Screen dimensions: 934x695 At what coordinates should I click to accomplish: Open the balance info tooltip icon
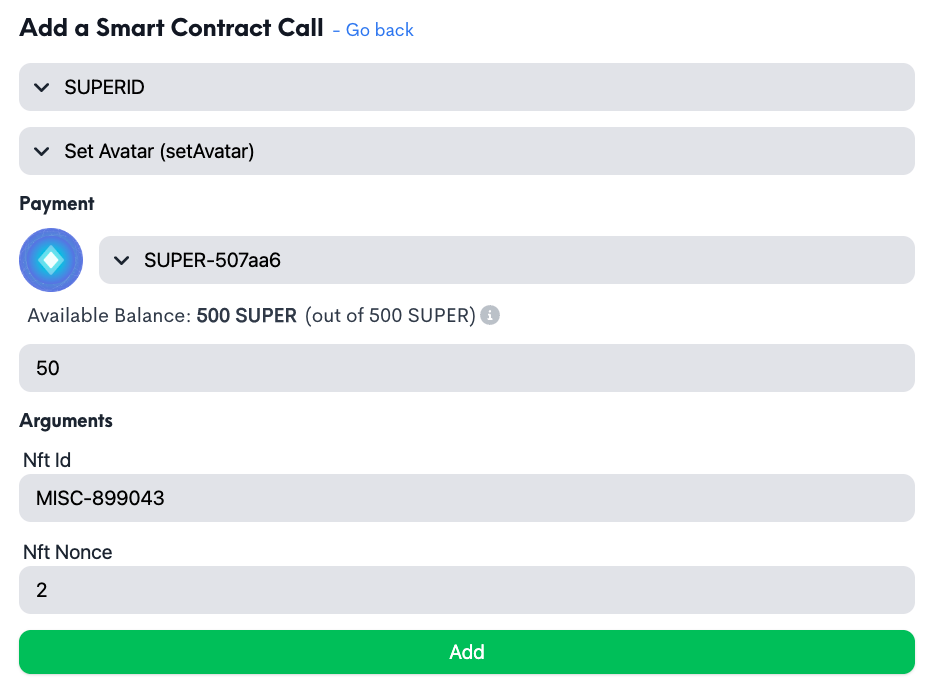490,315
